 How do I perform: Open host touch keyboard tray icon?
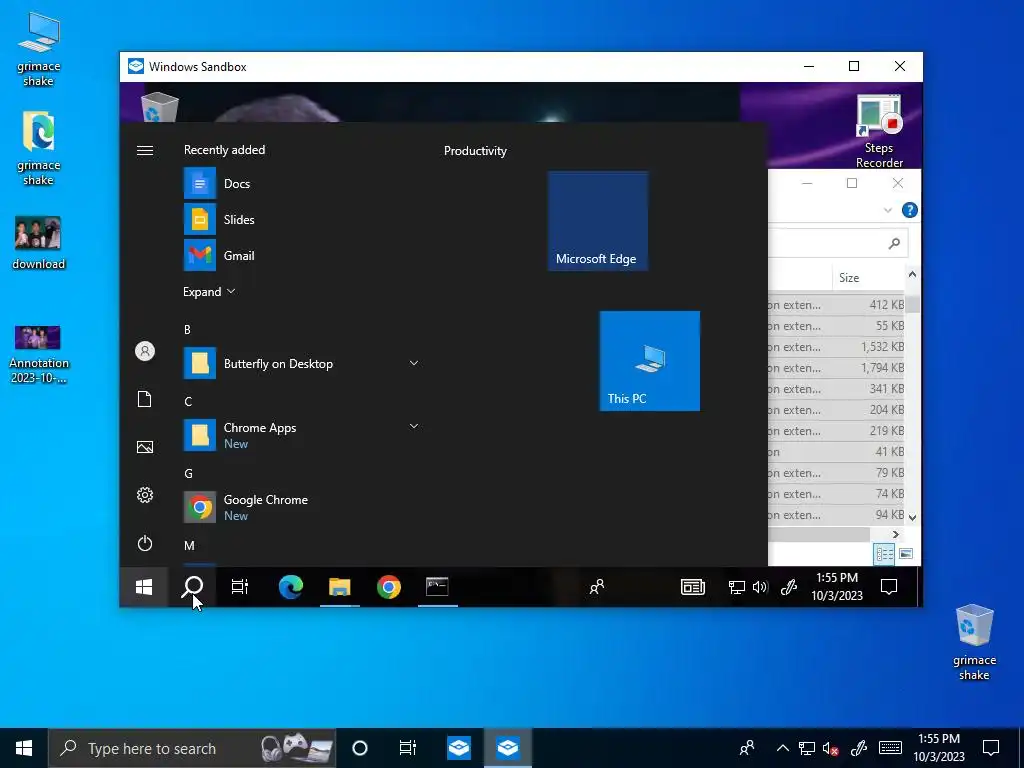click(x=890, y=748)
